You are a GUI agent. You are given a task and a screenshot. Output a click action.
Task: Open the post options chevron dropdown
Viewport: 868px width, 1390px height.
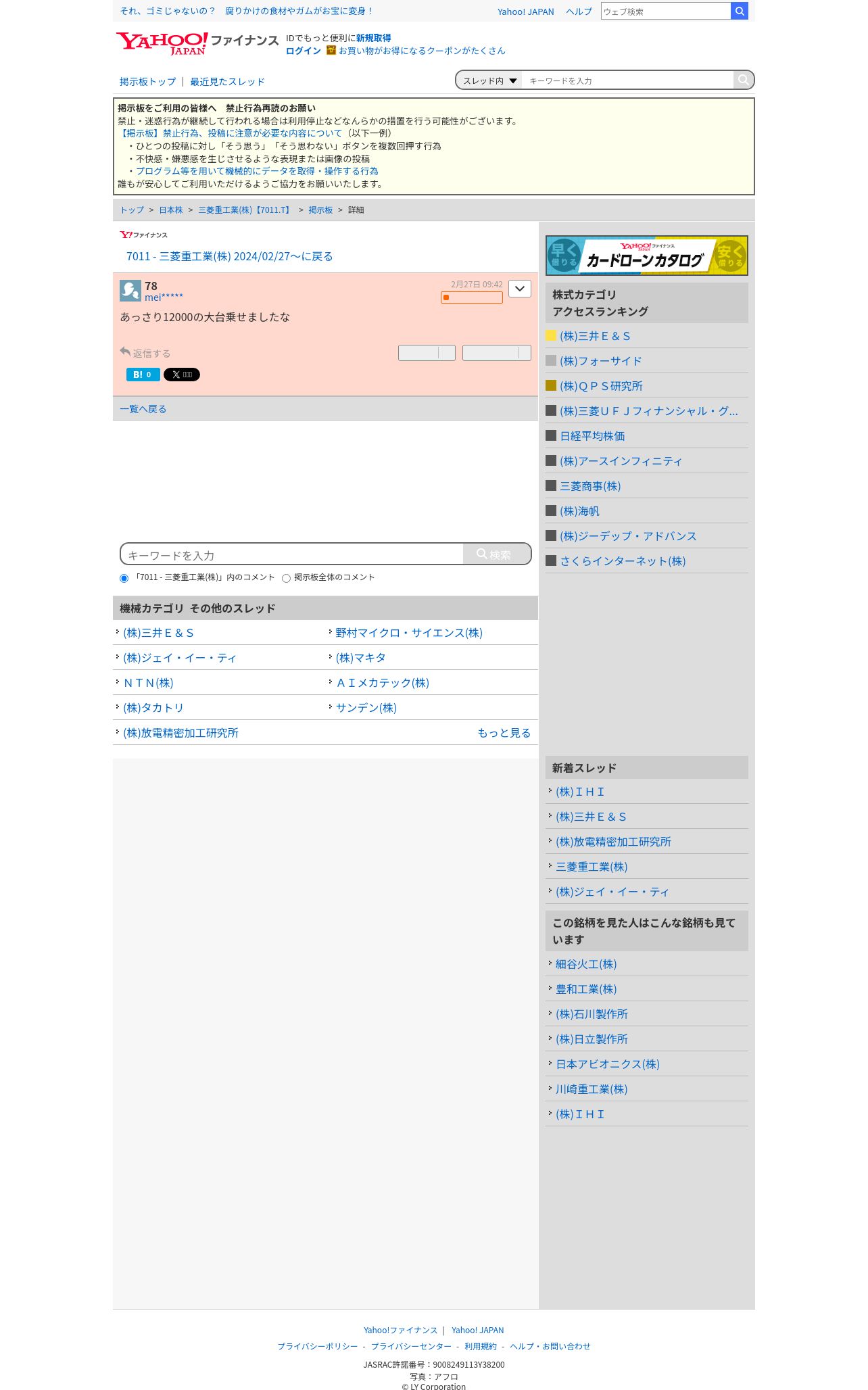(520, 289)
